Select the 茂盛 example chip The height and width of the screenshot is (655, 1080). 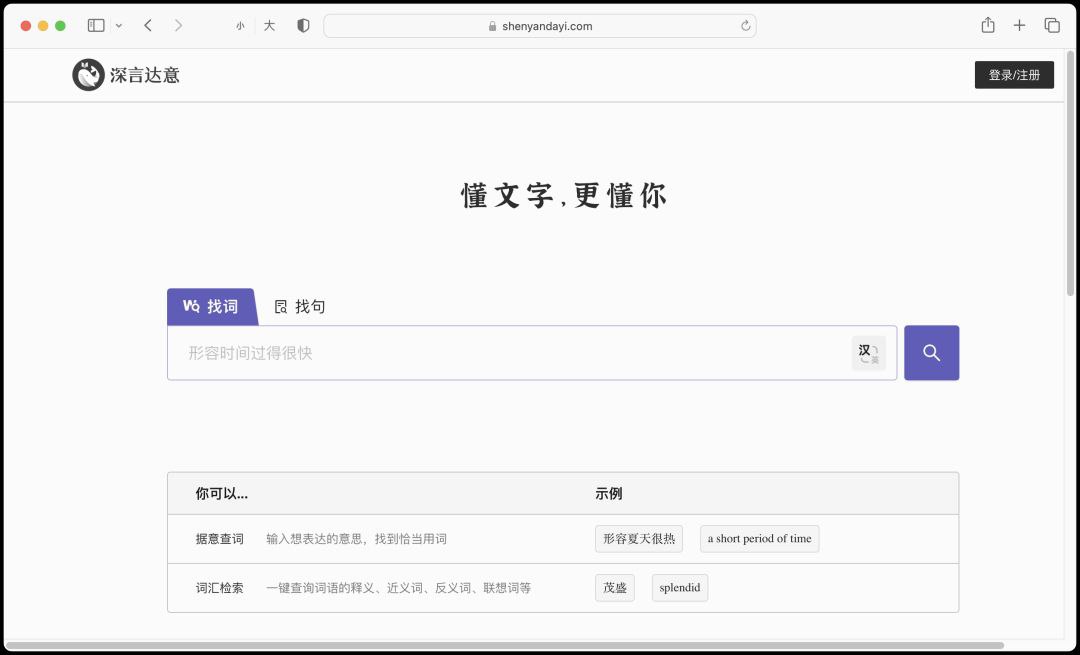point(614,587)
